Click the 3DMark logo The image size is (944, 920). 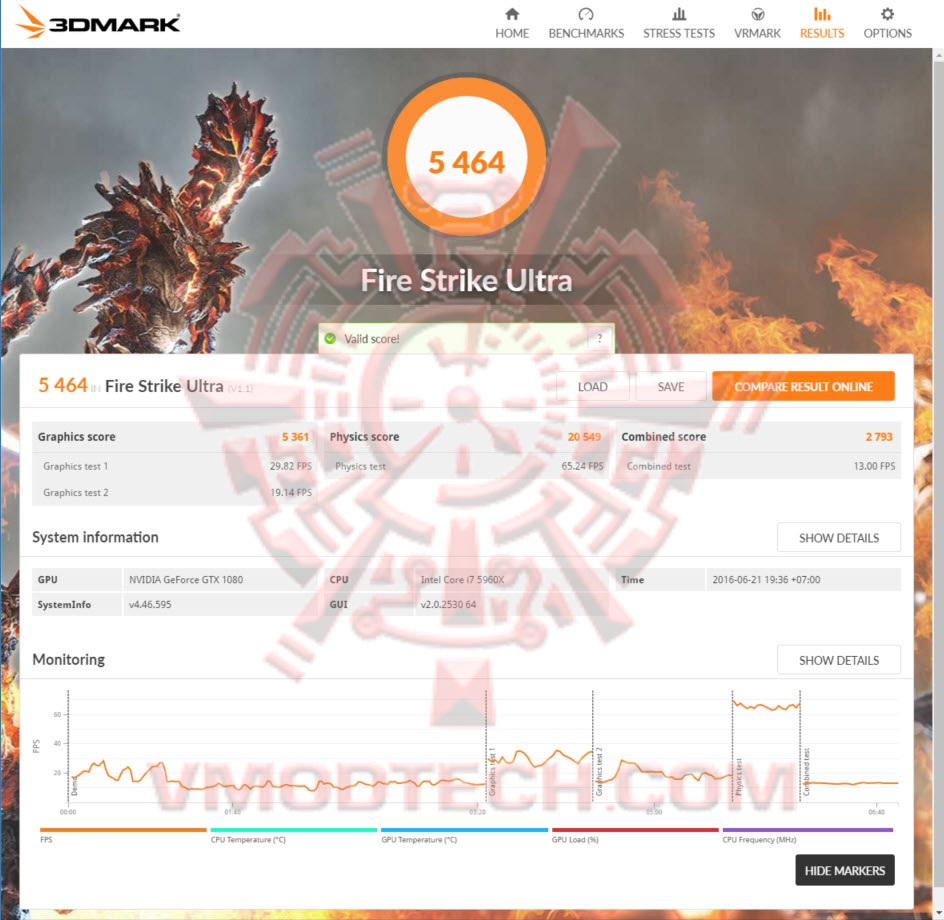click(98, 22)
